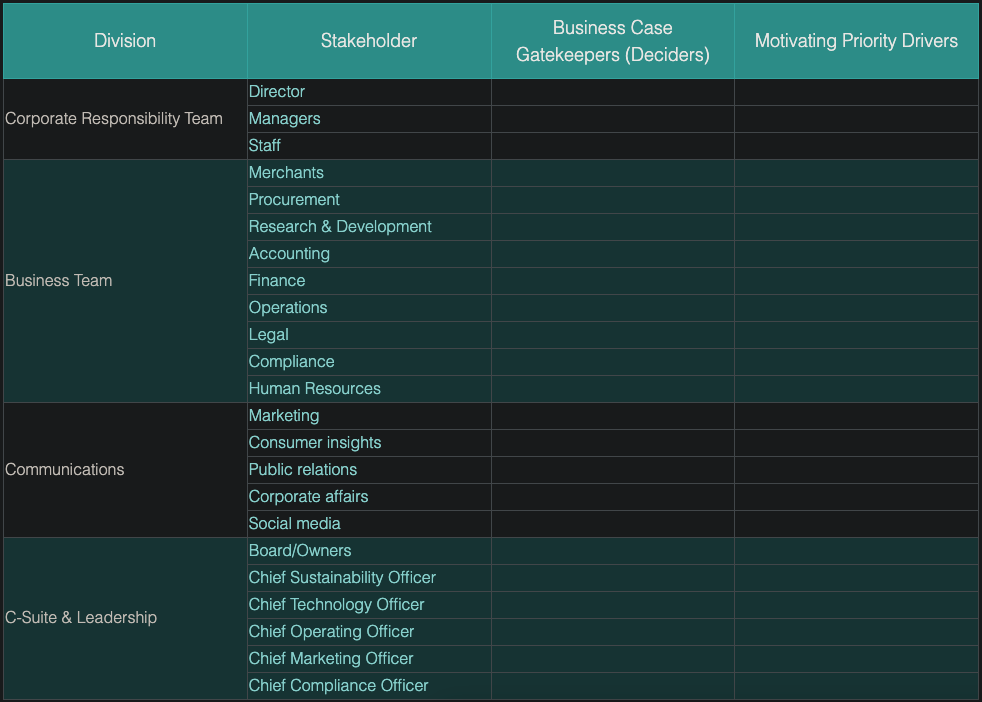The image size is (982, 702).
Task: Click the Business Team division cell
Action: tap(59, 281)
